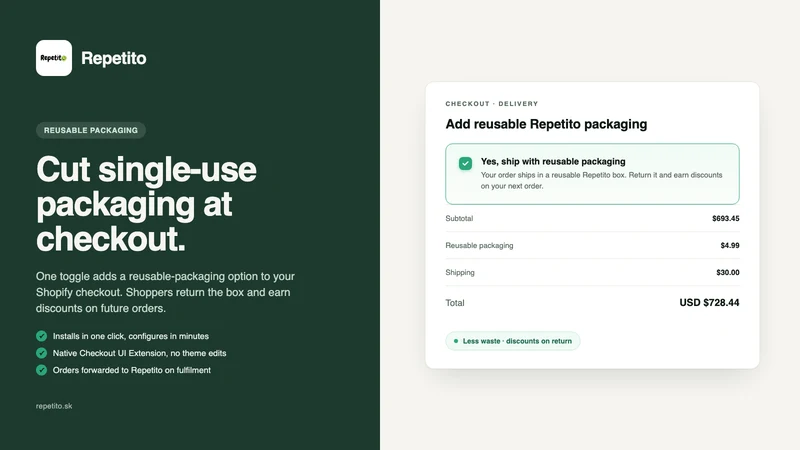Toggle the ship with reusable packaging checkbox

465,163
